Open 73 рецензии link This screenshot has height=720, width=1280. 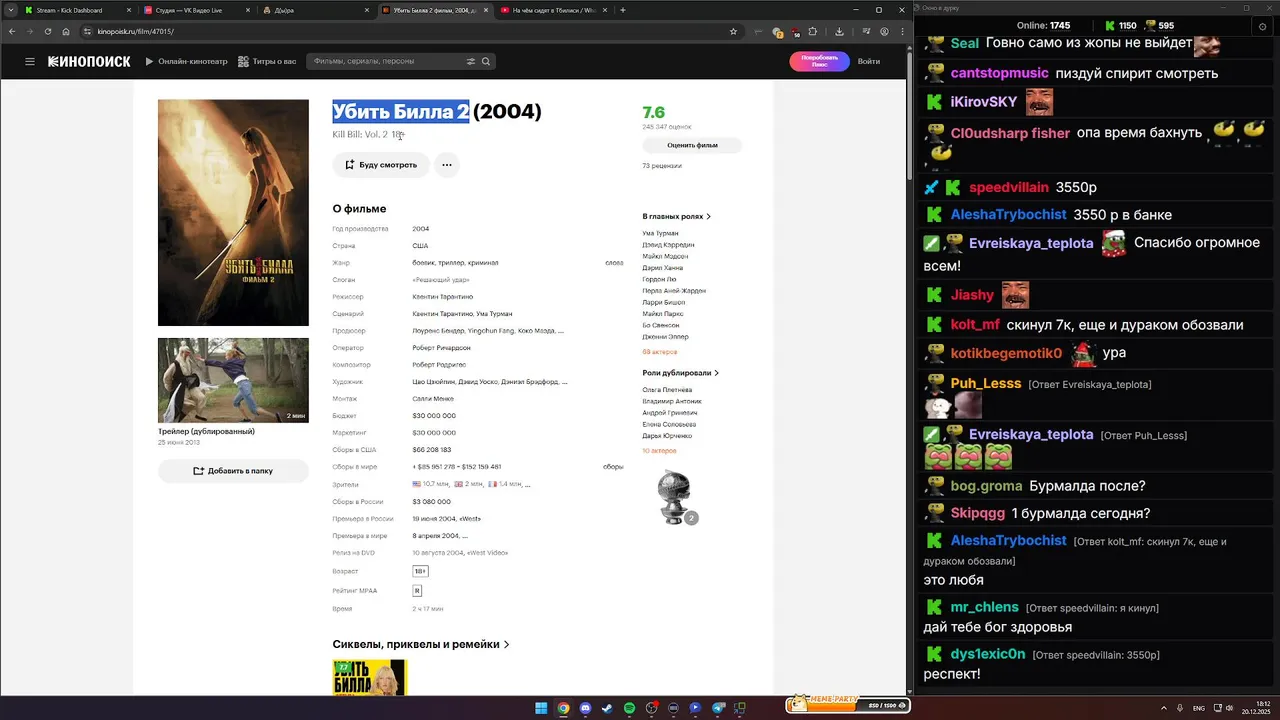[x=662, y=166]
